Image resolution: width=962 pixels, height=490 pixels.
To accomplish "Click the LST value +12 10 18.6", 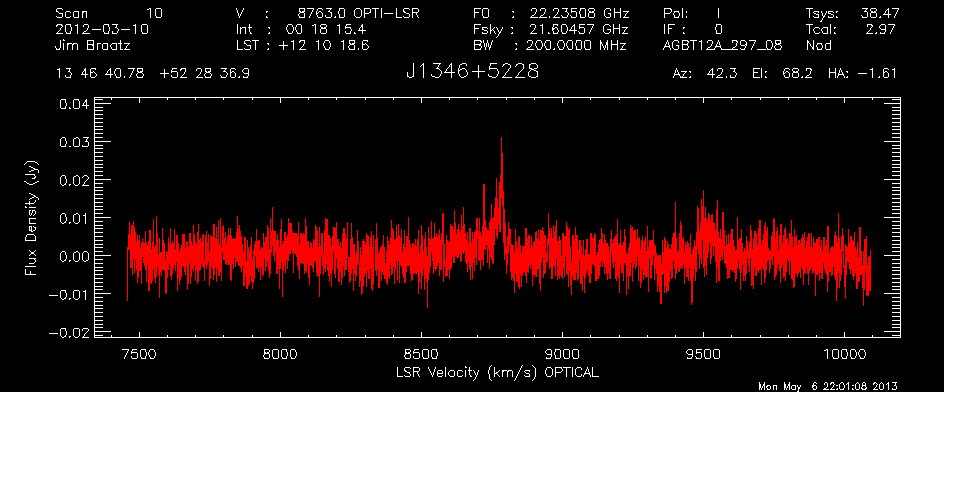I will click(x=324, y=45).
